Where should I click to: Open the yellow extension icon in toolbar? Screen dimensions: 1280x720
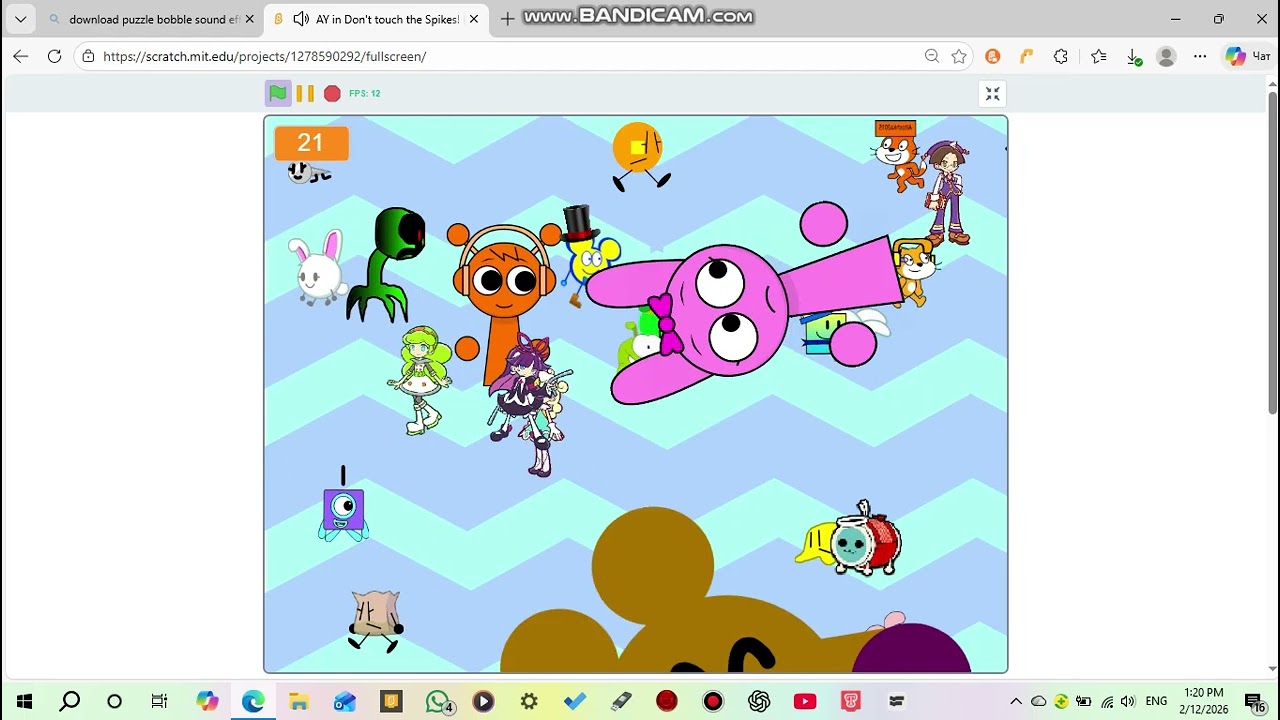point(1026,56)
